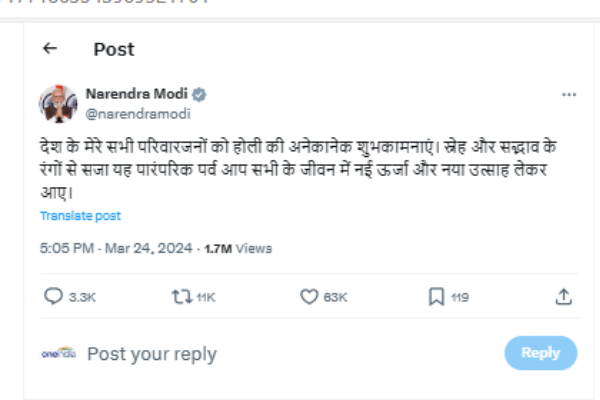Viewport: 600px width, 400px height.
Task: Click the share upload icon
Action: coord(563,296)
